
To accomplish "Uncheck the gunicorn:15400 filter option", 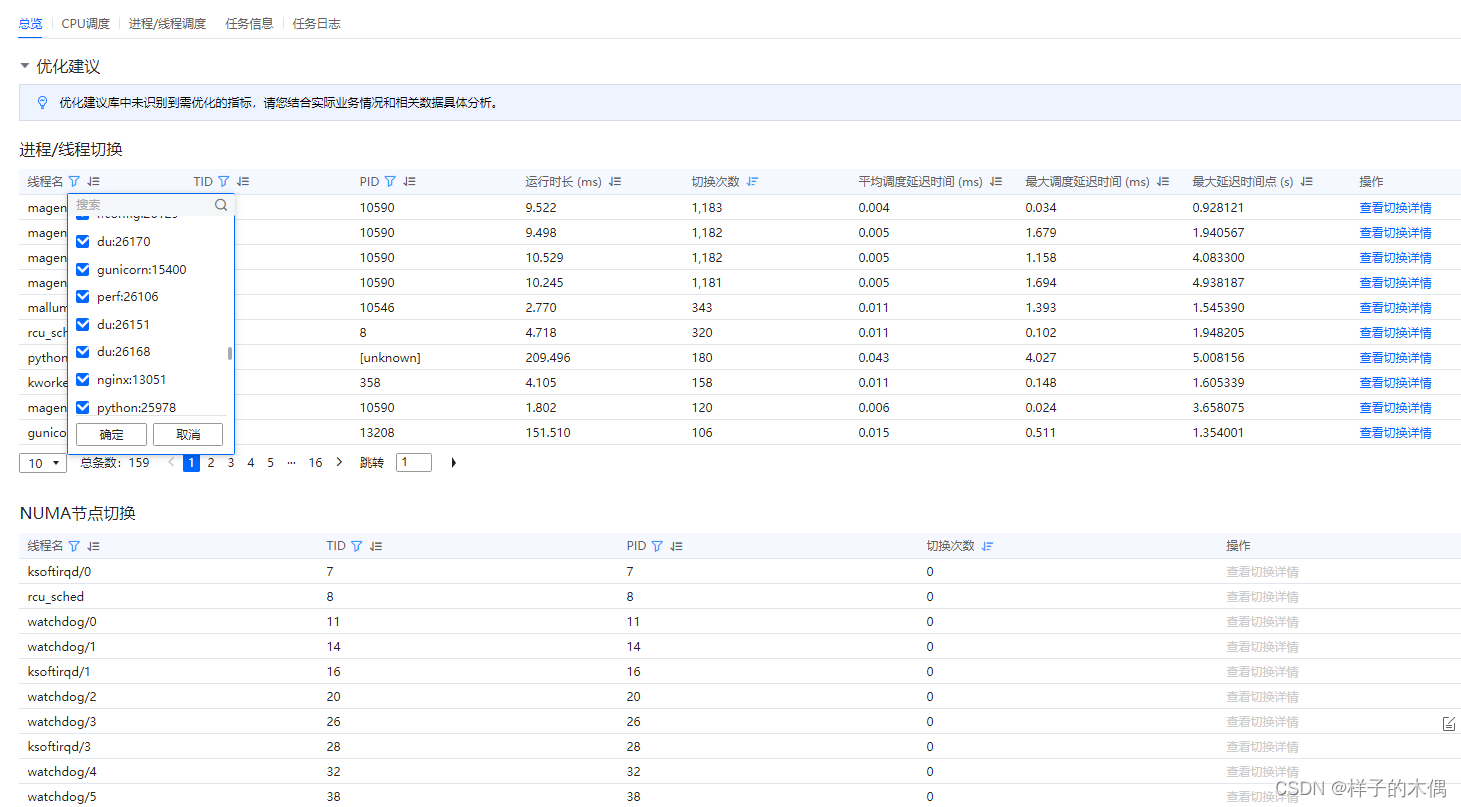I will pos(83,270).
